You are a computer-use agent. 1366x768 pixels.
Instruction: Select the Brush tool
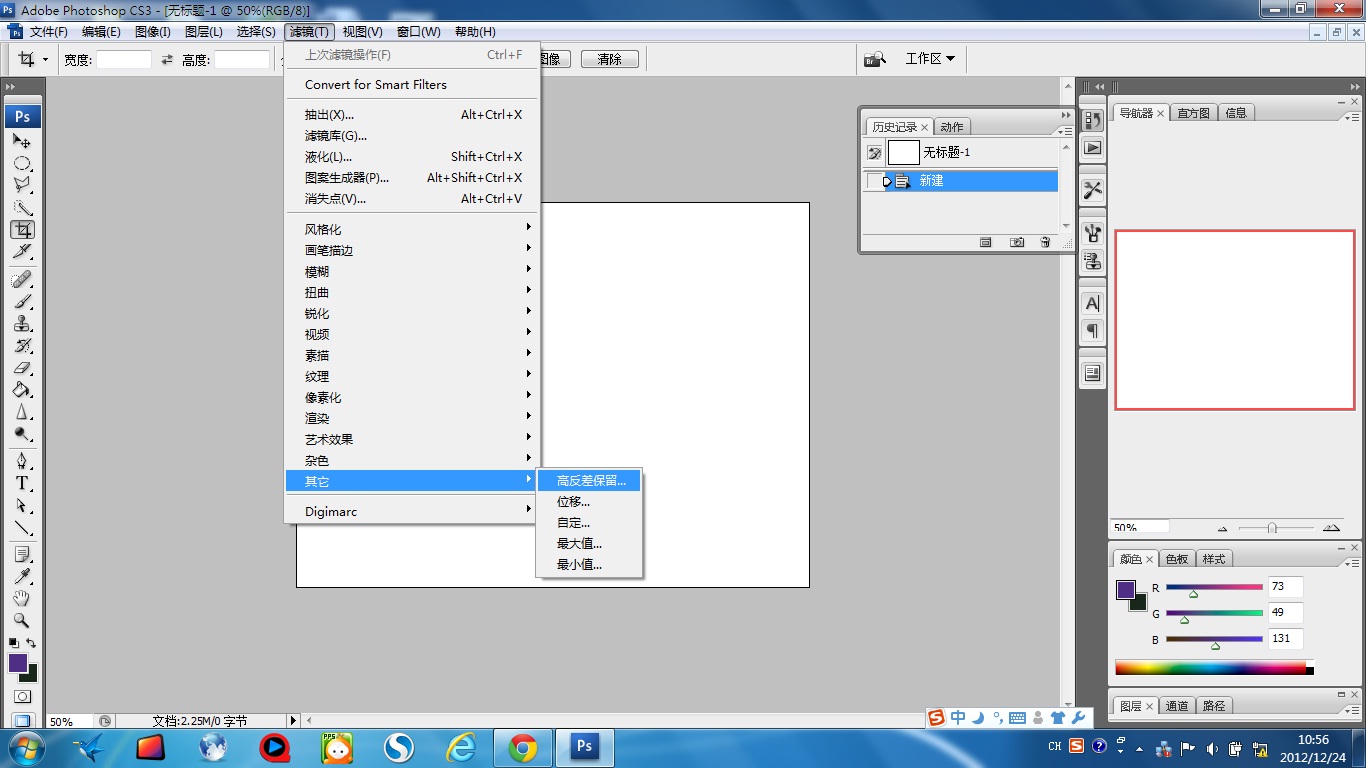(x=22, y=301)
